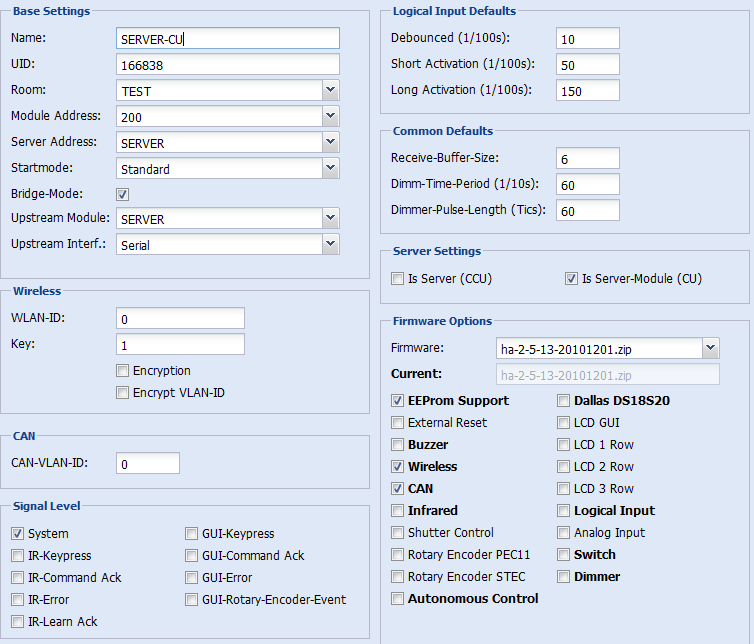Expand the Module Address dropdown
The height and width of the screenshot is (644, 754).
330,116
